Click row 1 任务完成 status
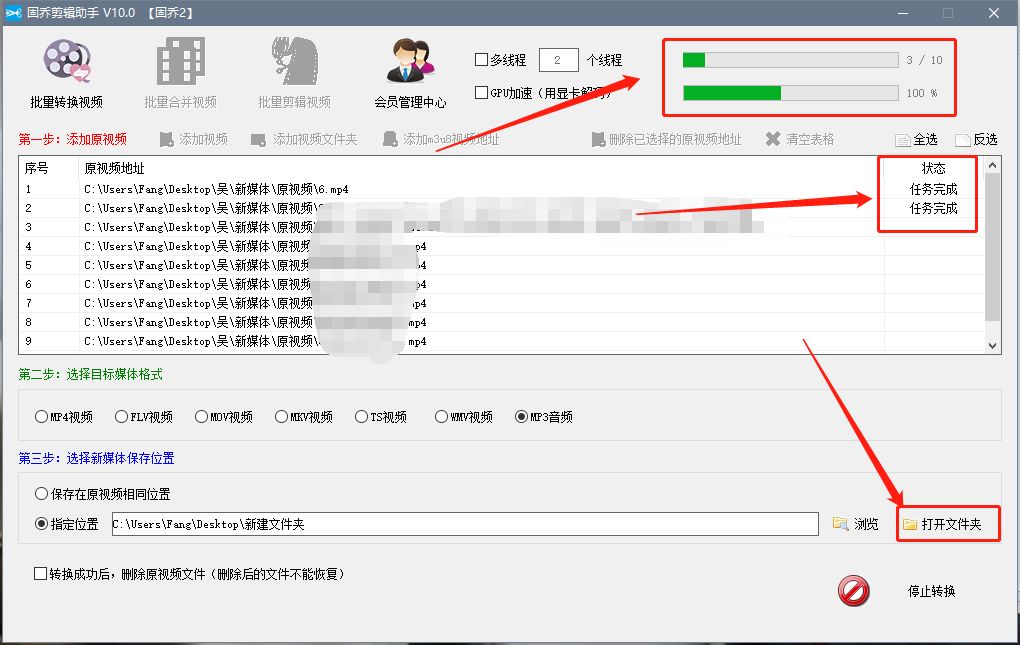This screenshot has height=645, width=1020. (933, 189)
